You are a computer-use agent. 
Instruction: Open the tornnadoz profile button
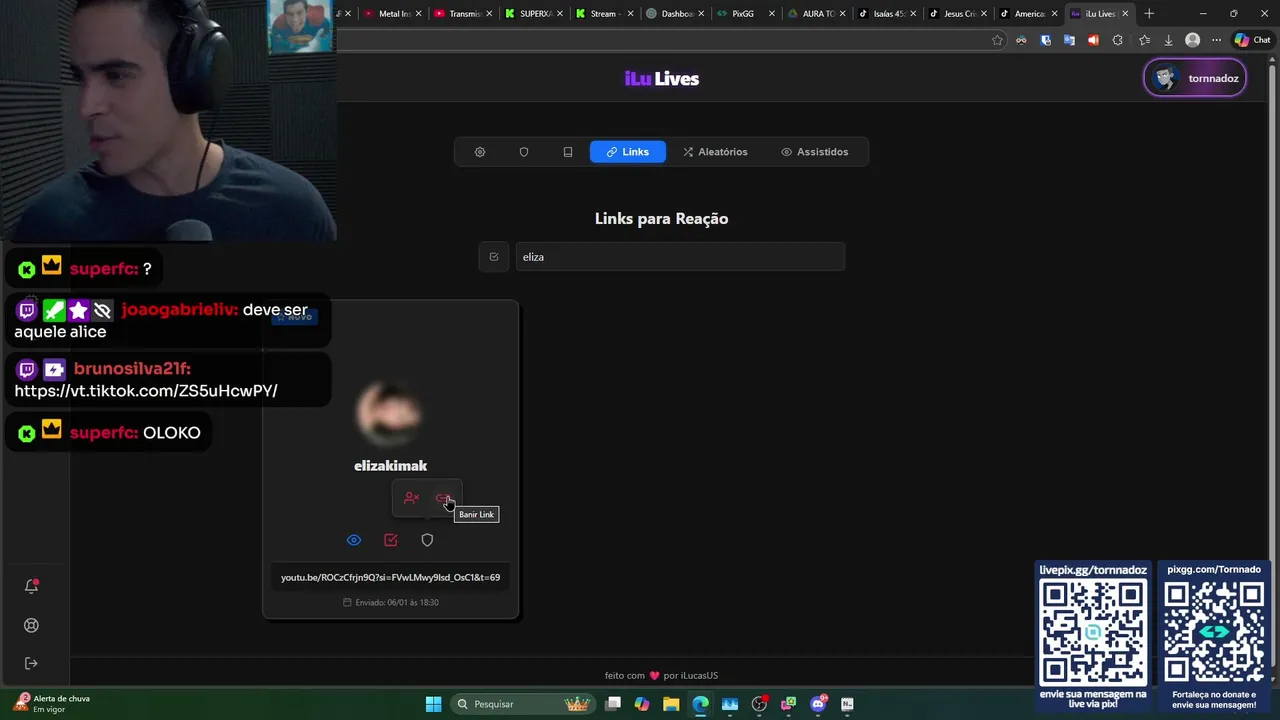pyautogui.click(x=1195, y=78)
